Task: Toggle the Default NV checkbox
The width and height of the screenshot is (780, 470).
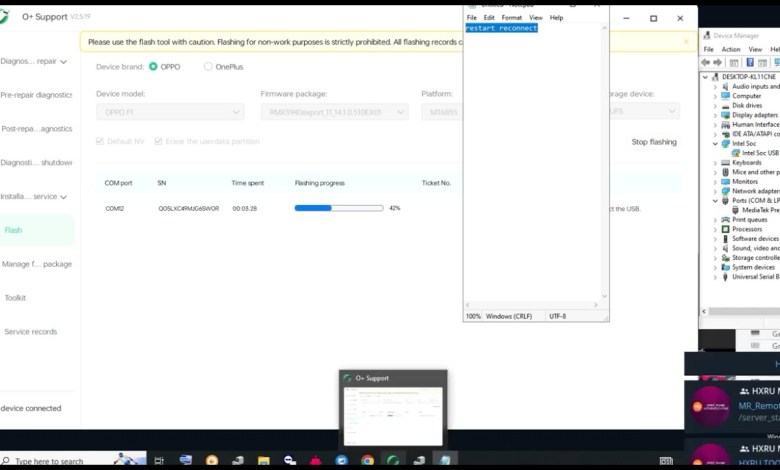Action: point(99,141)
